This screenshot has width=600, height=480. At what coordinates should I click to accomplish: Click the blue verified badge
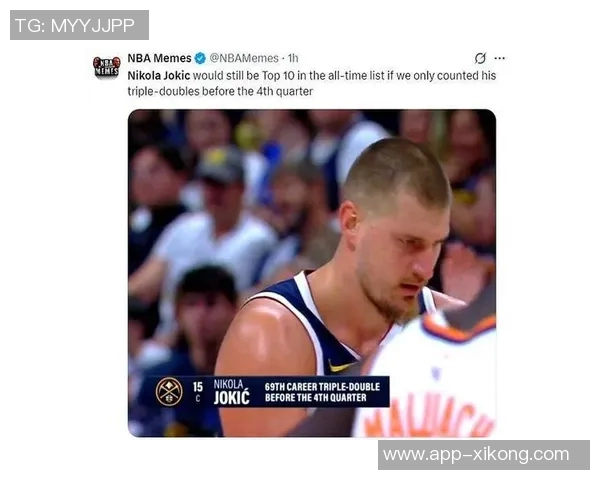200,59
